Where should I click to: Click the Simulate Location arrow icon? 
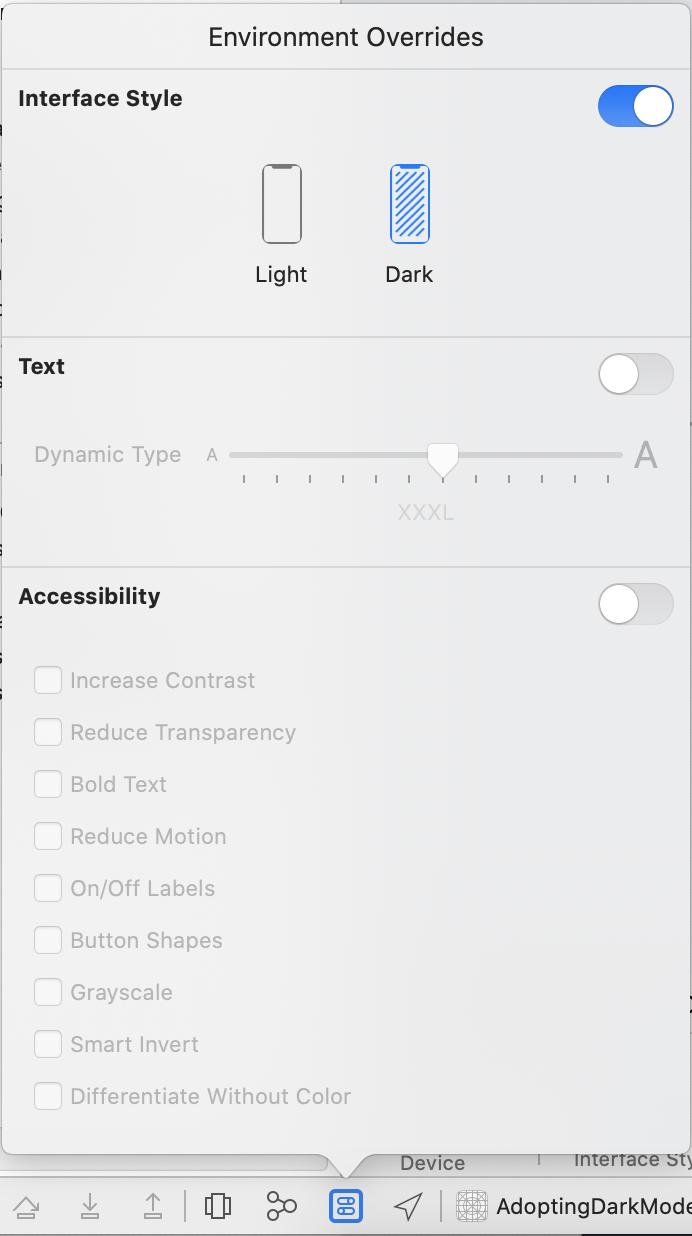(x=408, y=1206)
